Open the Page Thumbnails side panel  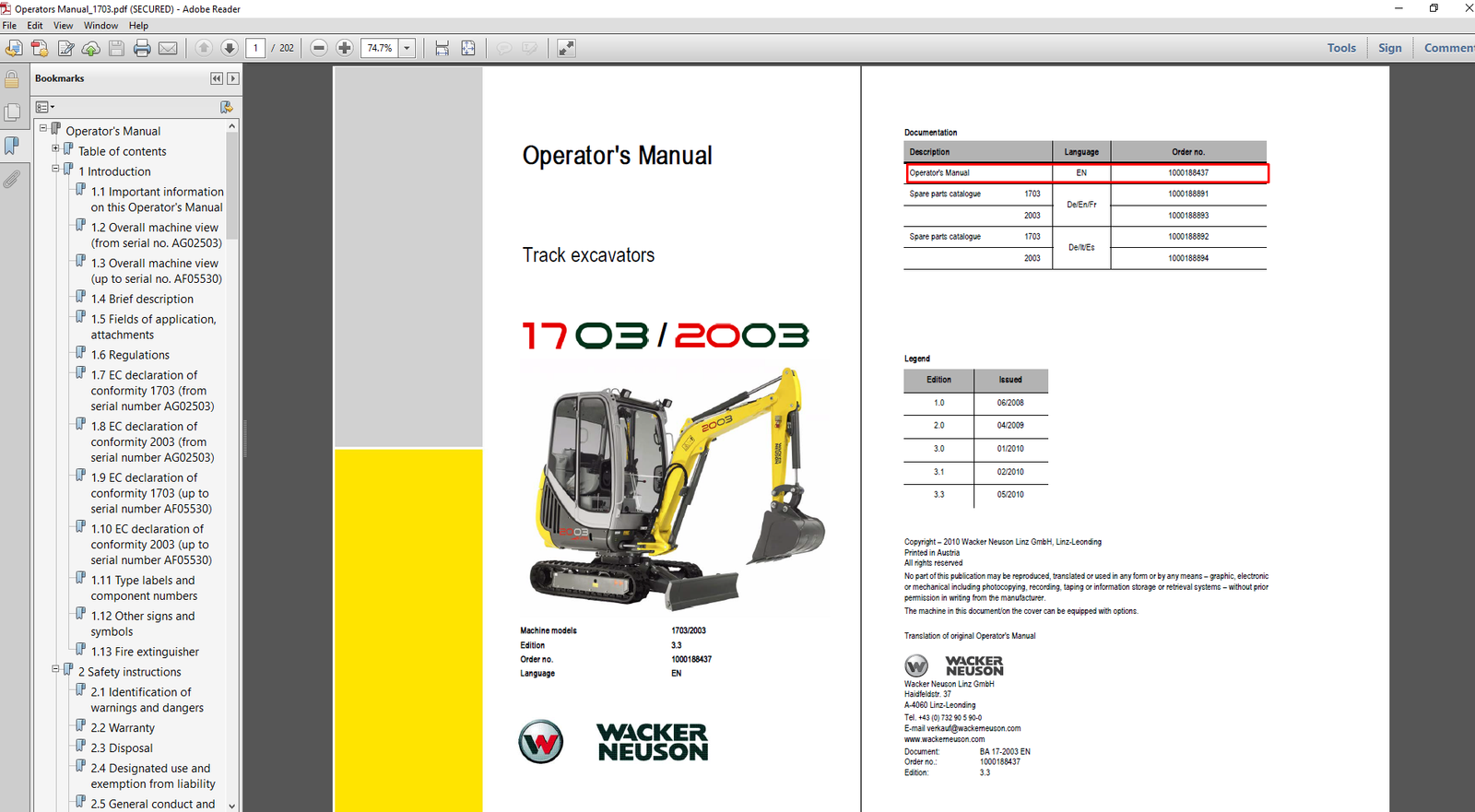click(x=12, y=112)
